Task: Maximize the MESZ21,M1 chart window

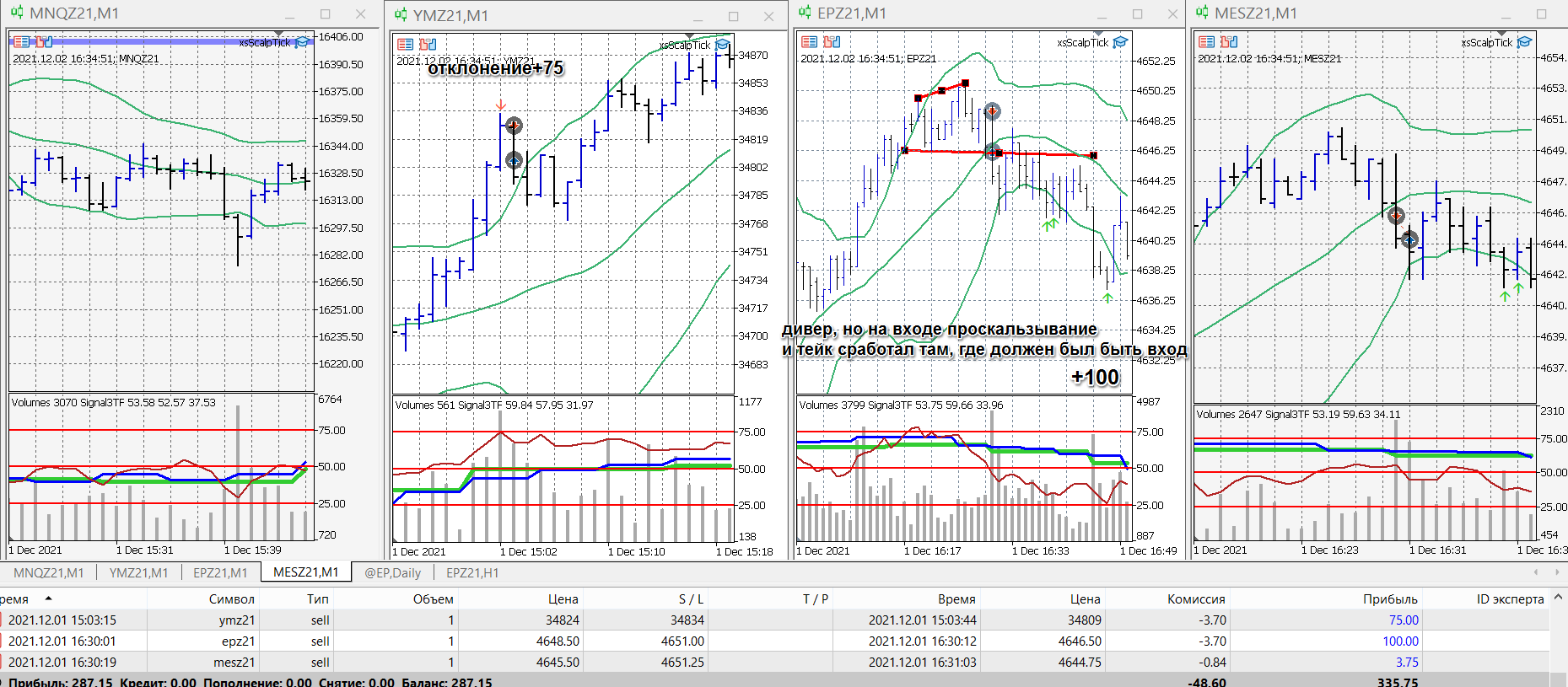Action: point(1541,13)
